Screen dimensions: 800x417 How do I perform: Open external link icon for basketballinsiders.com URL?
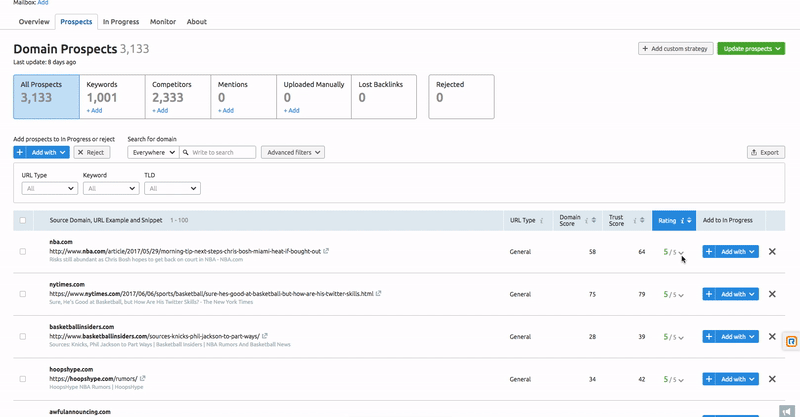[x=265, y=336]
